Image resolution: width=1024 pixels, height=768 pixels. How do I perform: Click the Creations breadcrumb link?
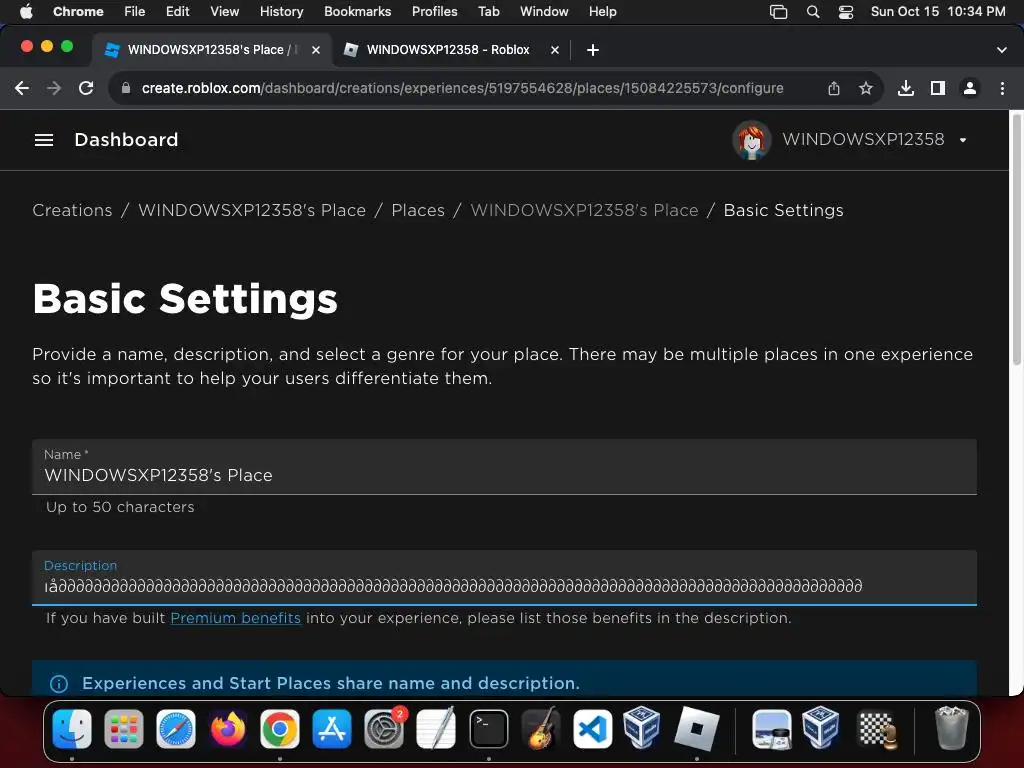point(72,210)
